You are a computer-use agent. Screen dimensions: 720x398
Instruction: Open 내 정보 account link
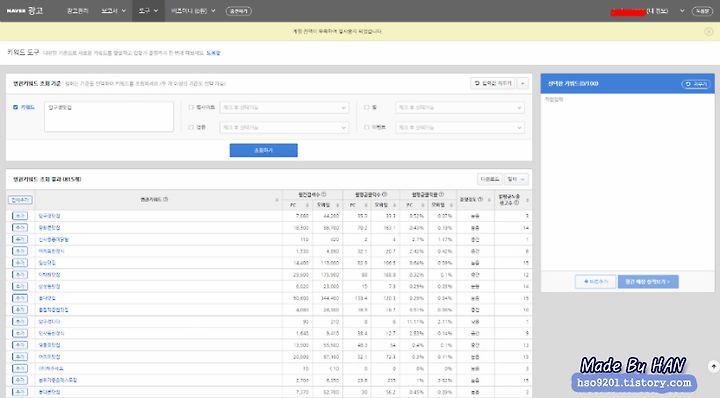pyautogui.click(x=657, y=11)
